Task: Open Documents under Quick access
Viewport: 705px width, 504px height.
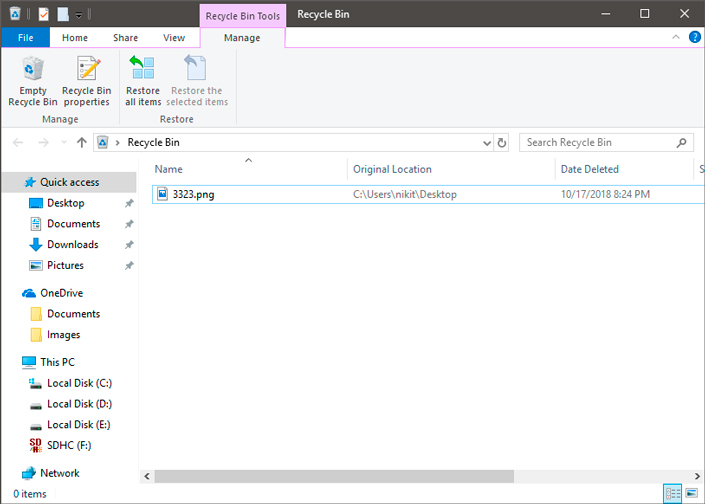Action: point(74,224)
